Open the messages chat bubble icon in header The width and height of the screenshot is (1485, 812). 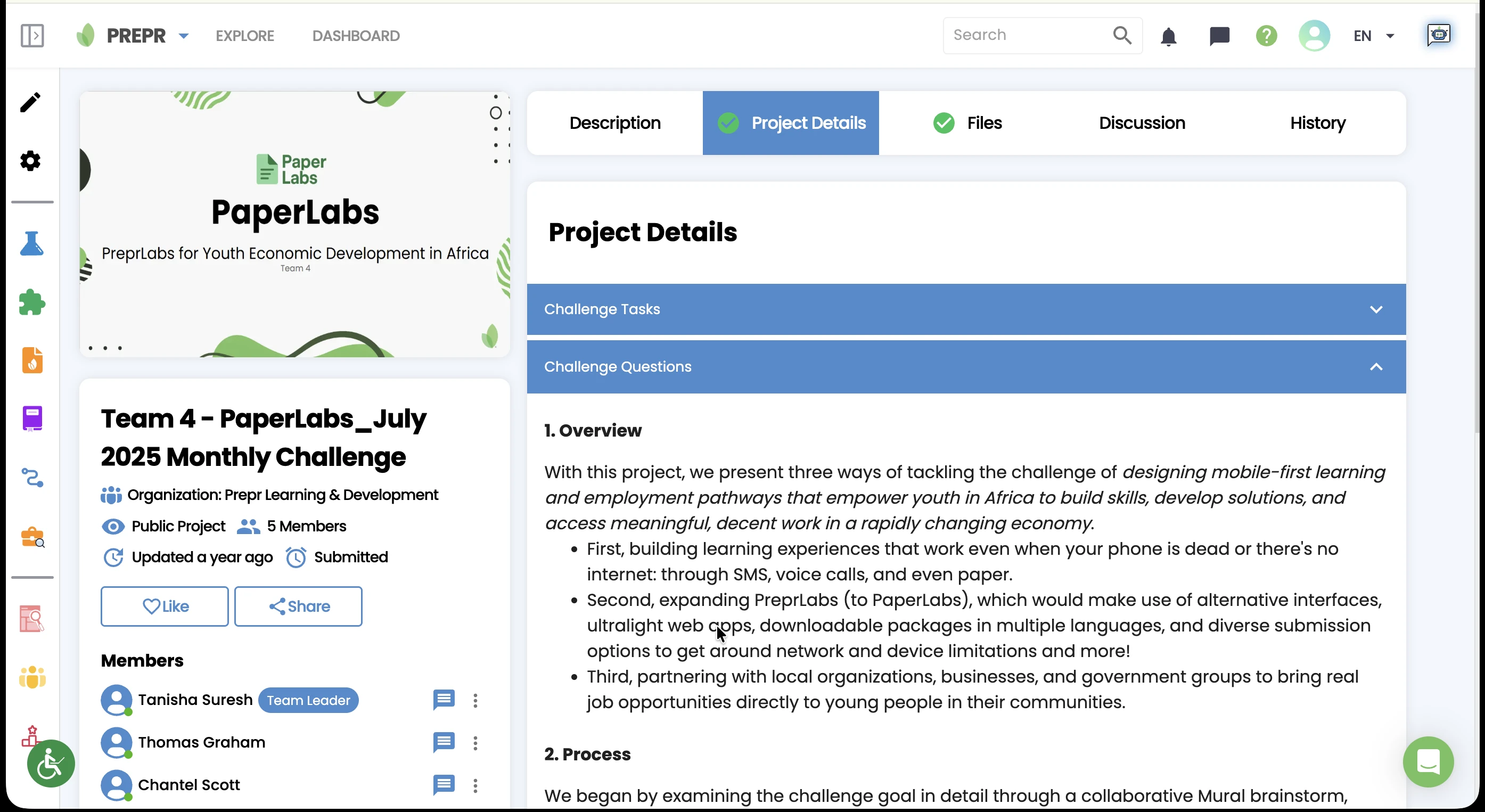[x=1219, y=36]
